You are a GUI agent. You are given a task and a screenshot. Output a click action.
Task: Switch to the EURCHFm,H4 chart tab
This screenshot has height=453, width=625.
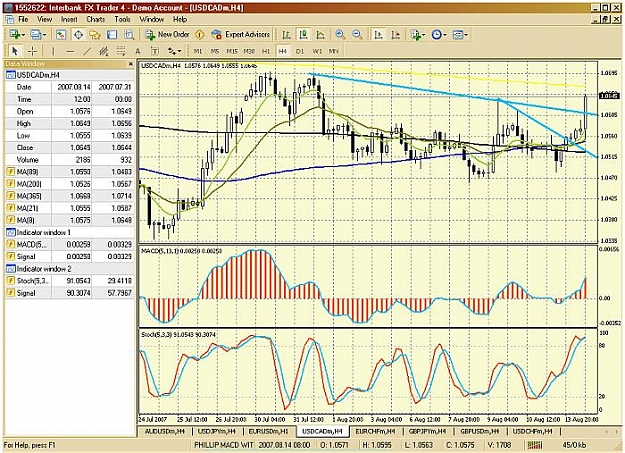click(375, 431)
